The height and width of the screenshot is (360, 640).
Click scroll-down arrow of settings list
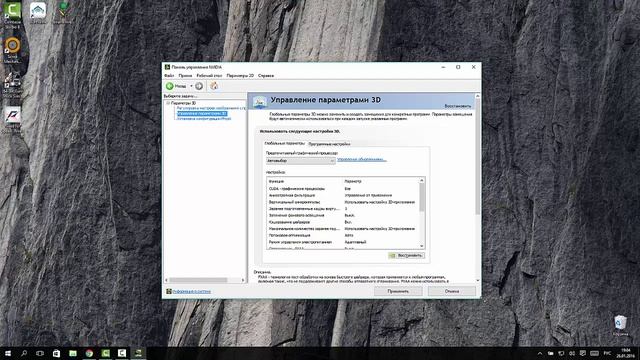point(422,246)
